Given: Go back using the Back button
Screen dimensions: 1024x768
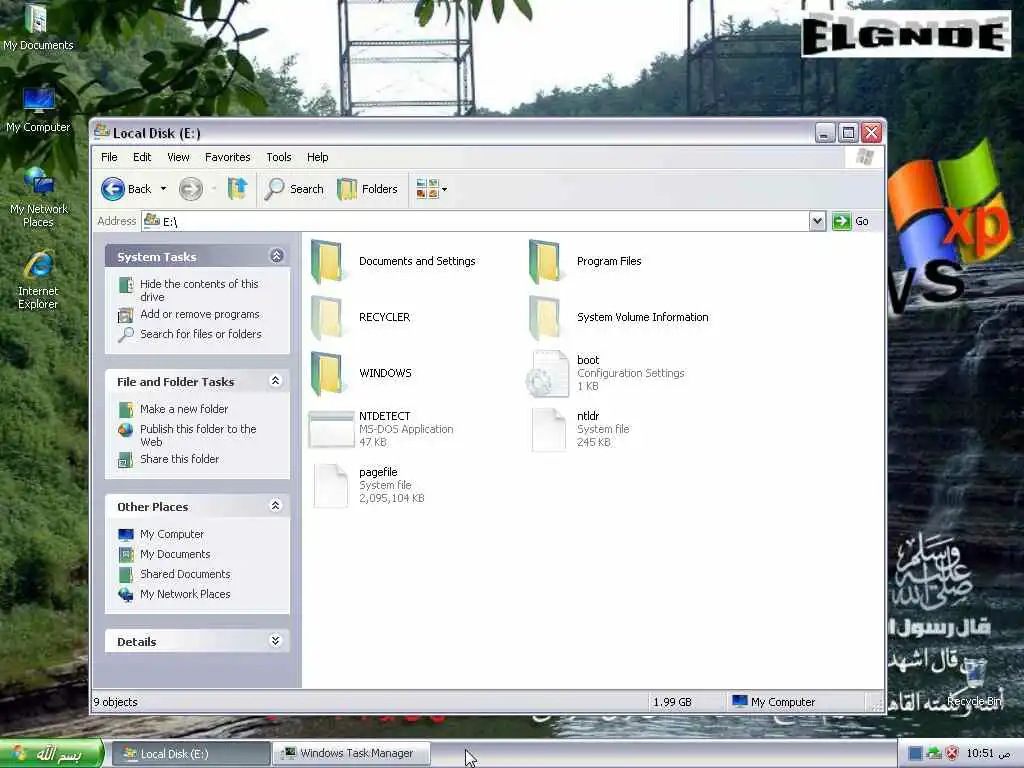Looking at the screenshot, I should coord(126,189).
